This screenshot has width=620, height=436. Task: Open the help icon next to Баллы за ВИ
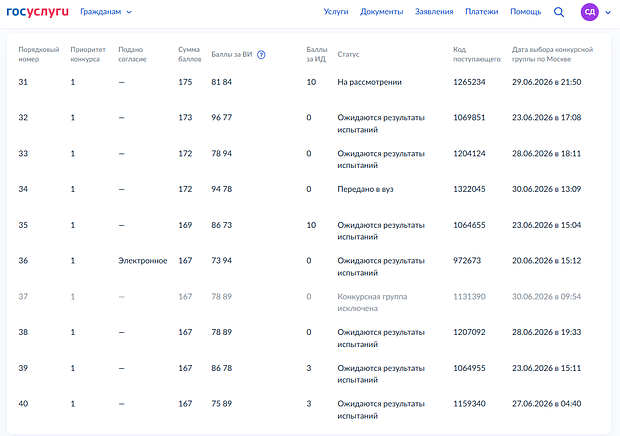pos(261,55)
